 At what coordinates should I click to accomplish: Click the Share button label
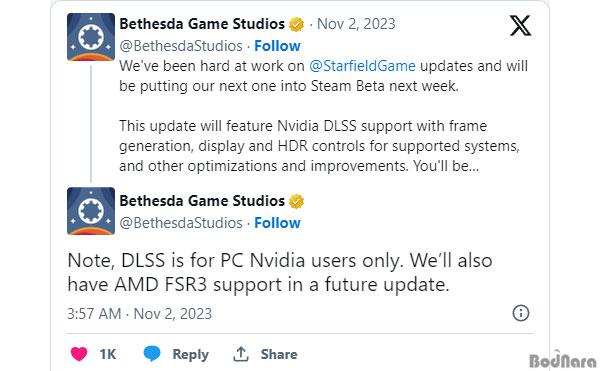[279, 354]
